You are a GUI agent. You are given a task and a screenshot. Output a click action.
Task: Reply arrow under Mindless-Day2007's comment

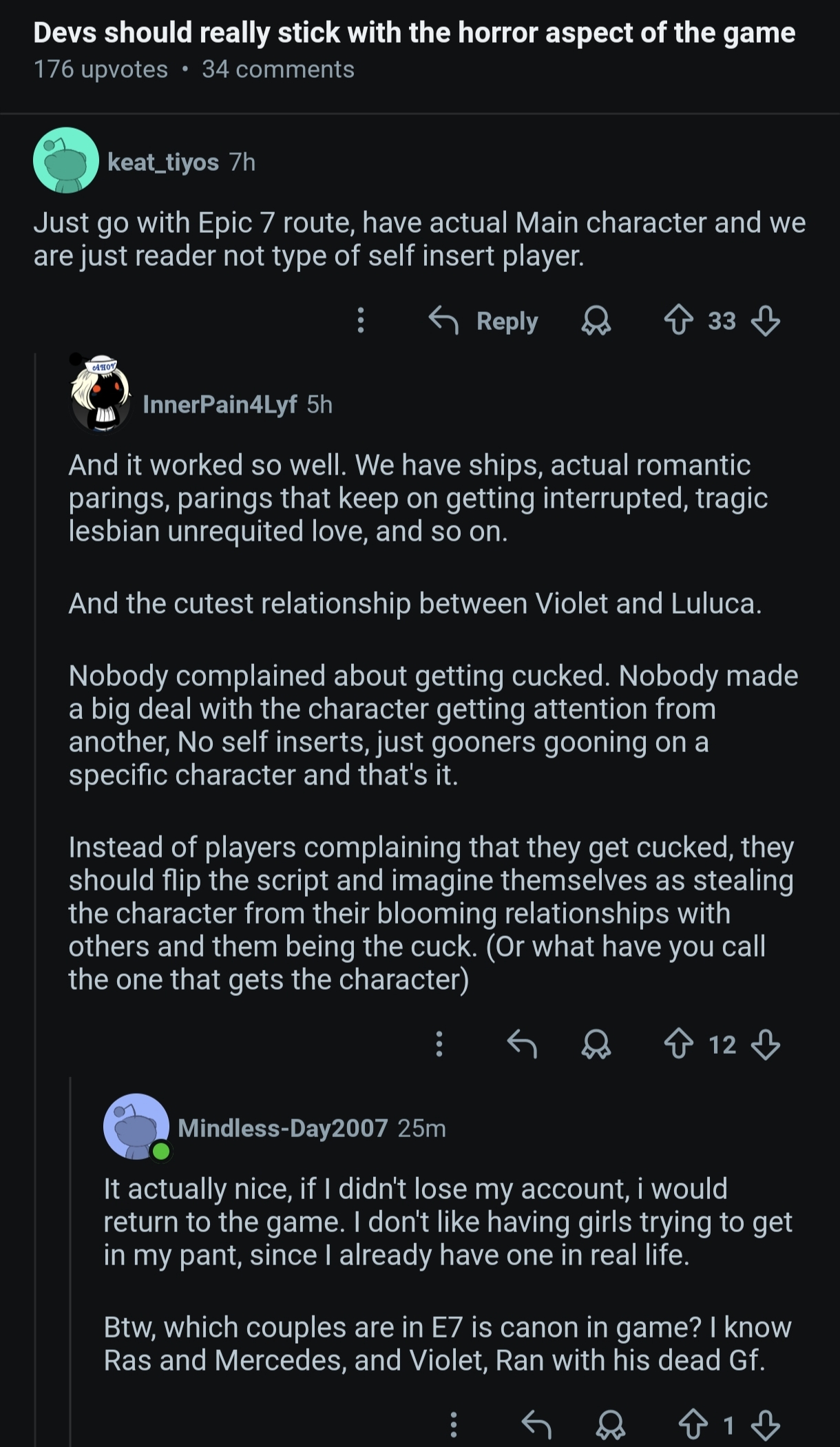536,1424
